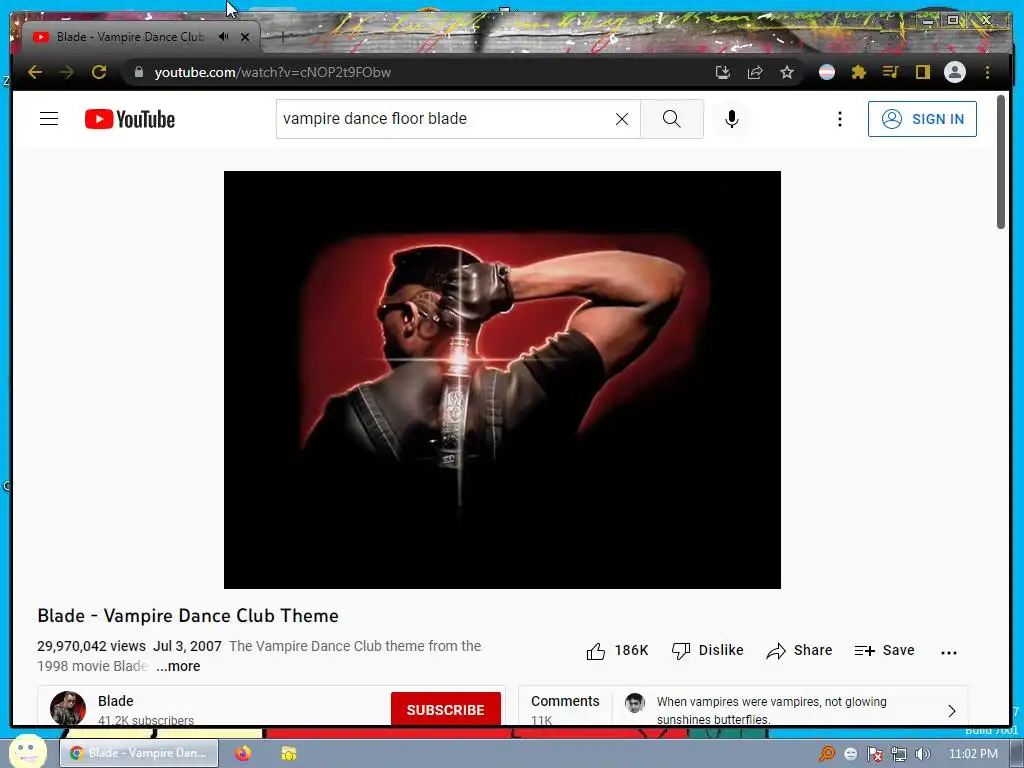Click the video title text

[188, 616]
